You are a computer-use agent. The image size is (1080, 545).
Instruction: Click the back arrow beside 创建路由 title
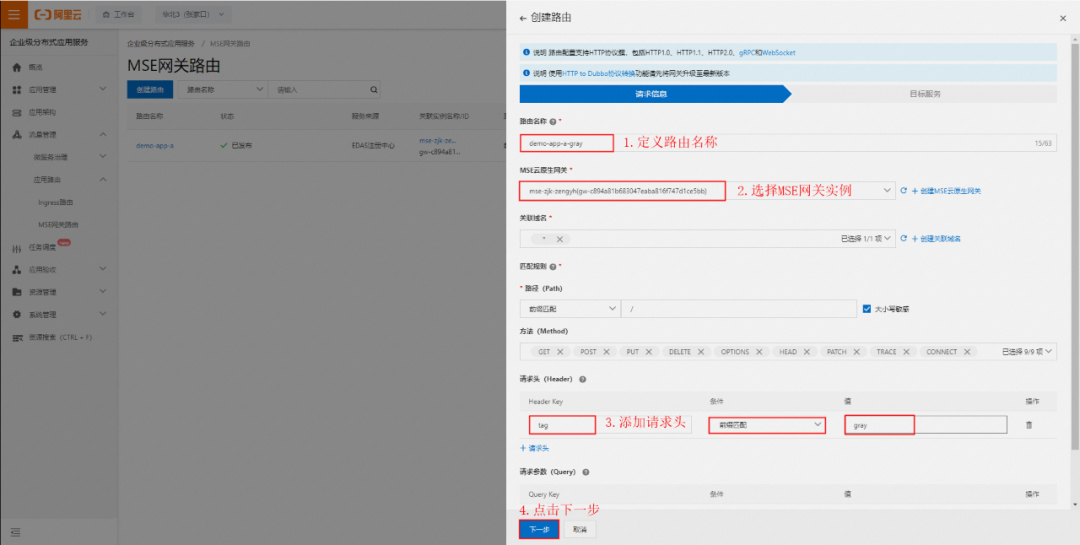point(523,18)
